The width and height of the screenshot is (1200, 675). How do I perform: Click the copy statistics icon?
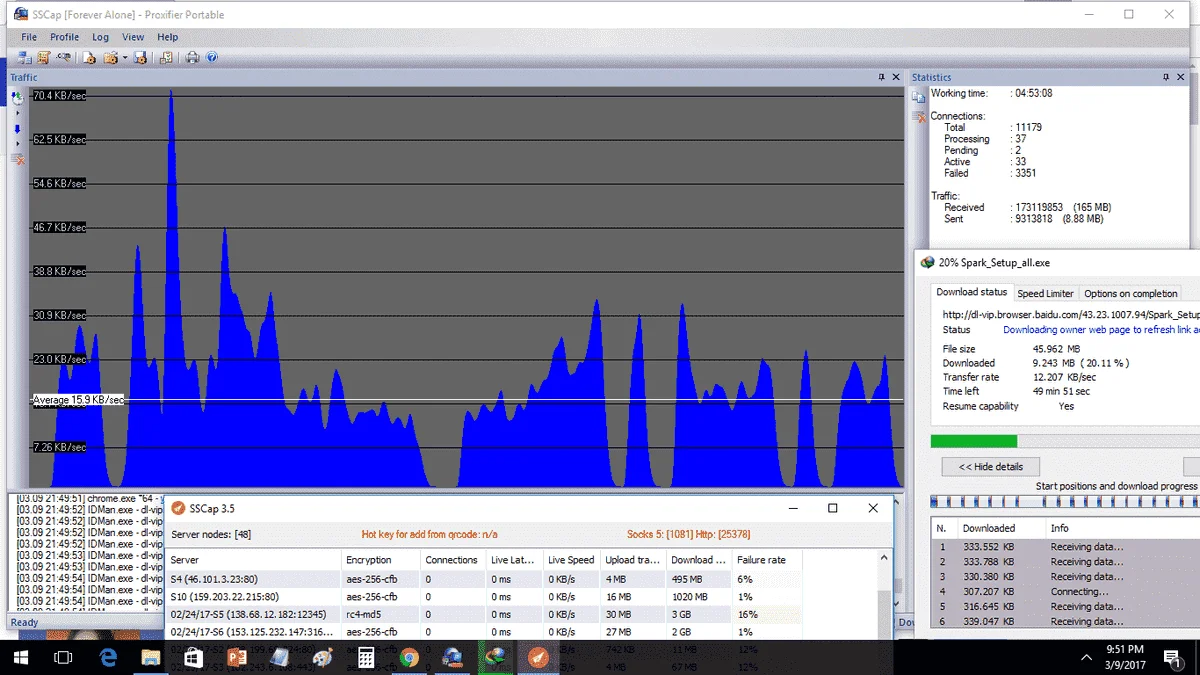pos(919,97)
